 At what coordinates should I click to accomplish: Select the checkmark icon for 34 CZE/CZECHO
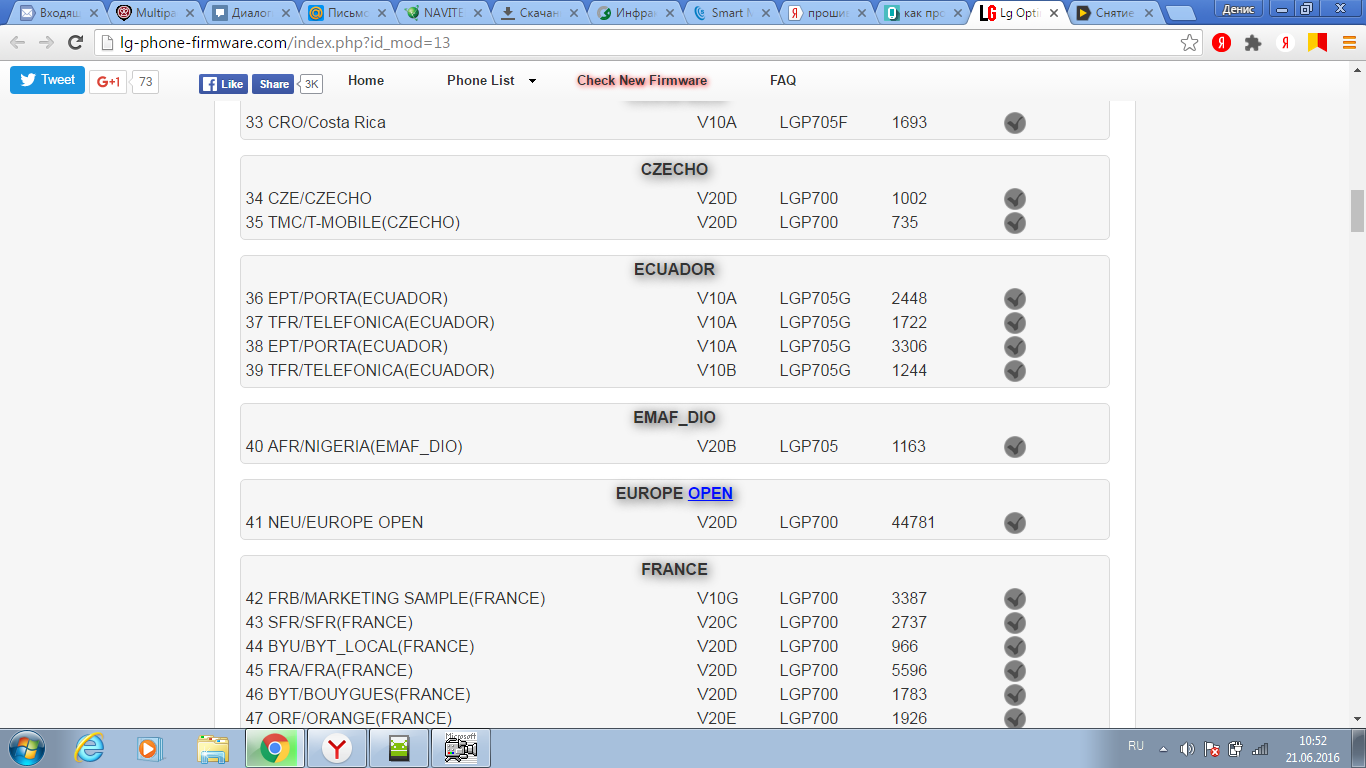point(1015,199)
